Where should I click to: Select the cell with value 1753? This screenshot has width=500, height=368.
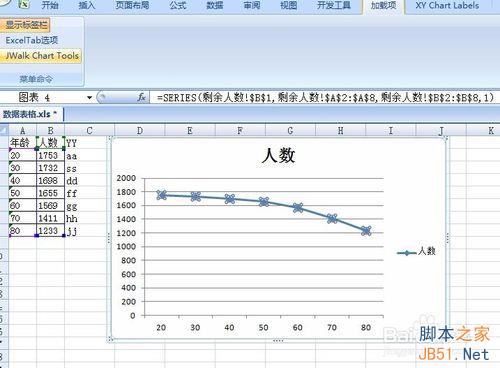50,155
